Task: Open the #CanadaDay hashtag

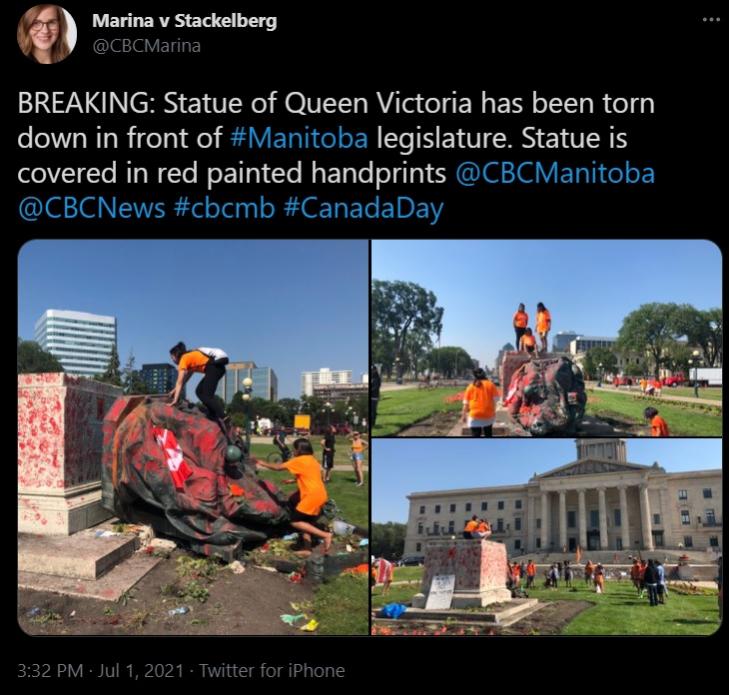Action: point(363,208)
